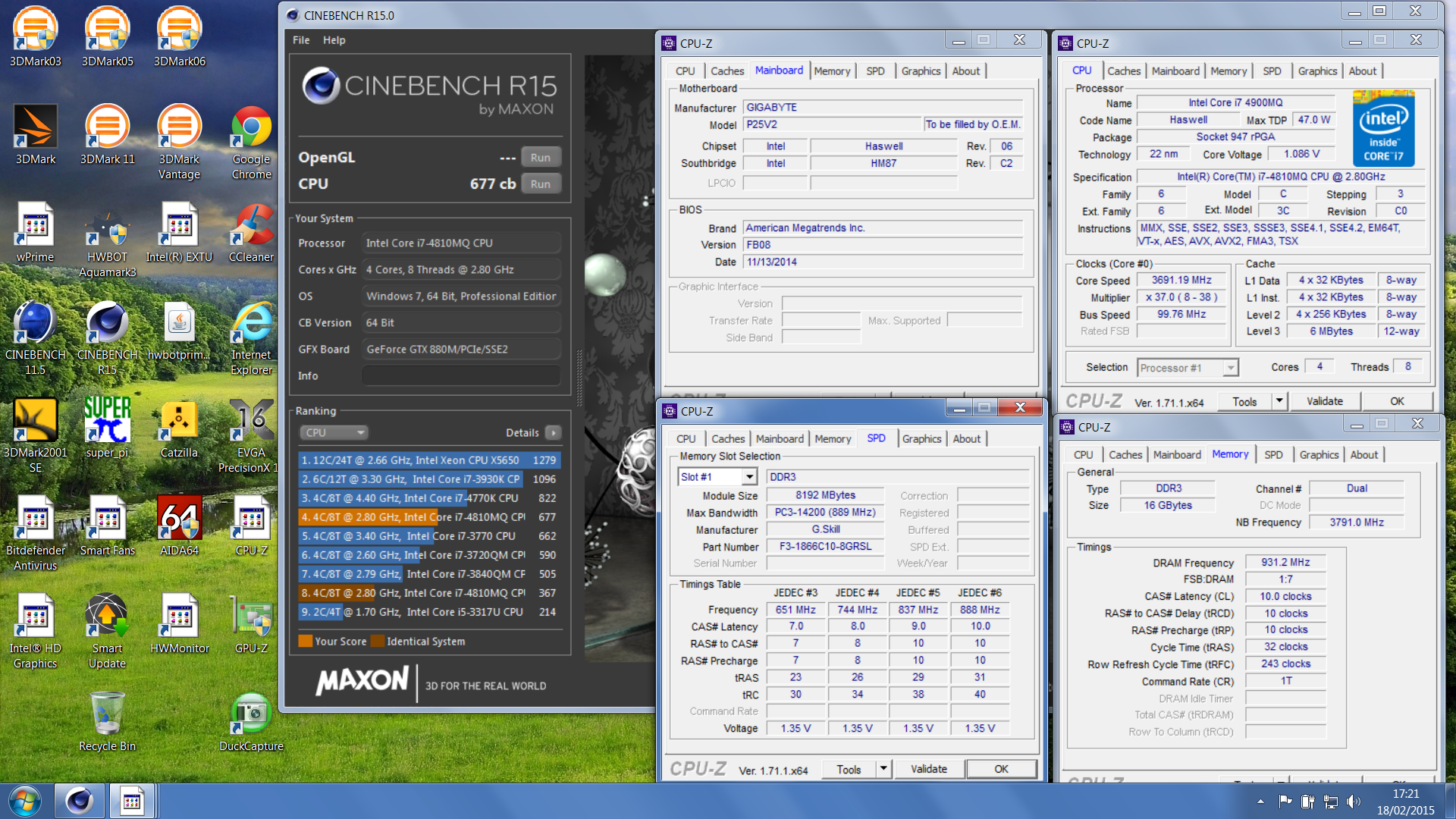Open the 3DMark Vantage shortcut
This screenshot has width=1456, height=819.
coord(179,143)
